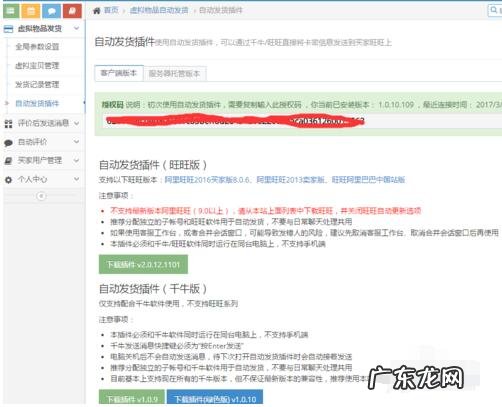Click the green shortcut icon button

(11, 11)
